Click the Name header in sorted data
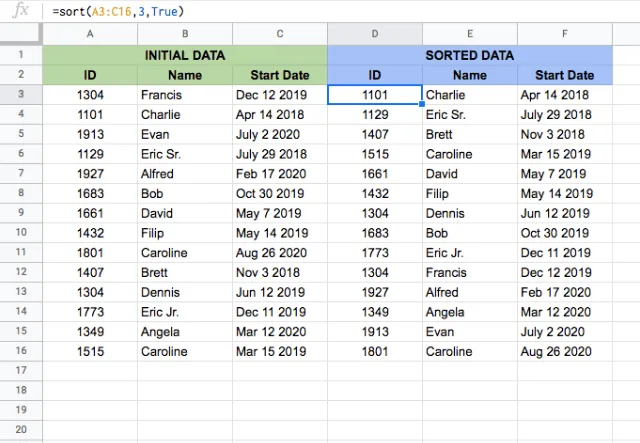Image resolution: width=640 pixels, height=443 pixels. point(470,75)
